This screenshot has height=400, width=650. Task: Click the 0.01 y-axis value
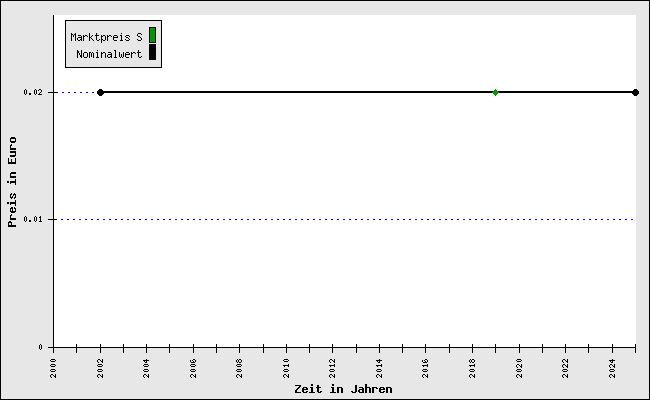click(x=33, y=219)
